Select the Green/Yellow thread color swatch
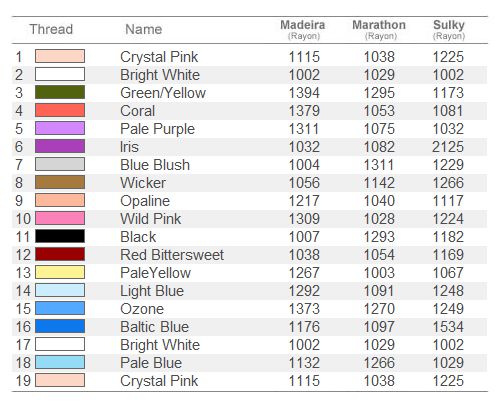500x402 pixels. coord(60,92)
